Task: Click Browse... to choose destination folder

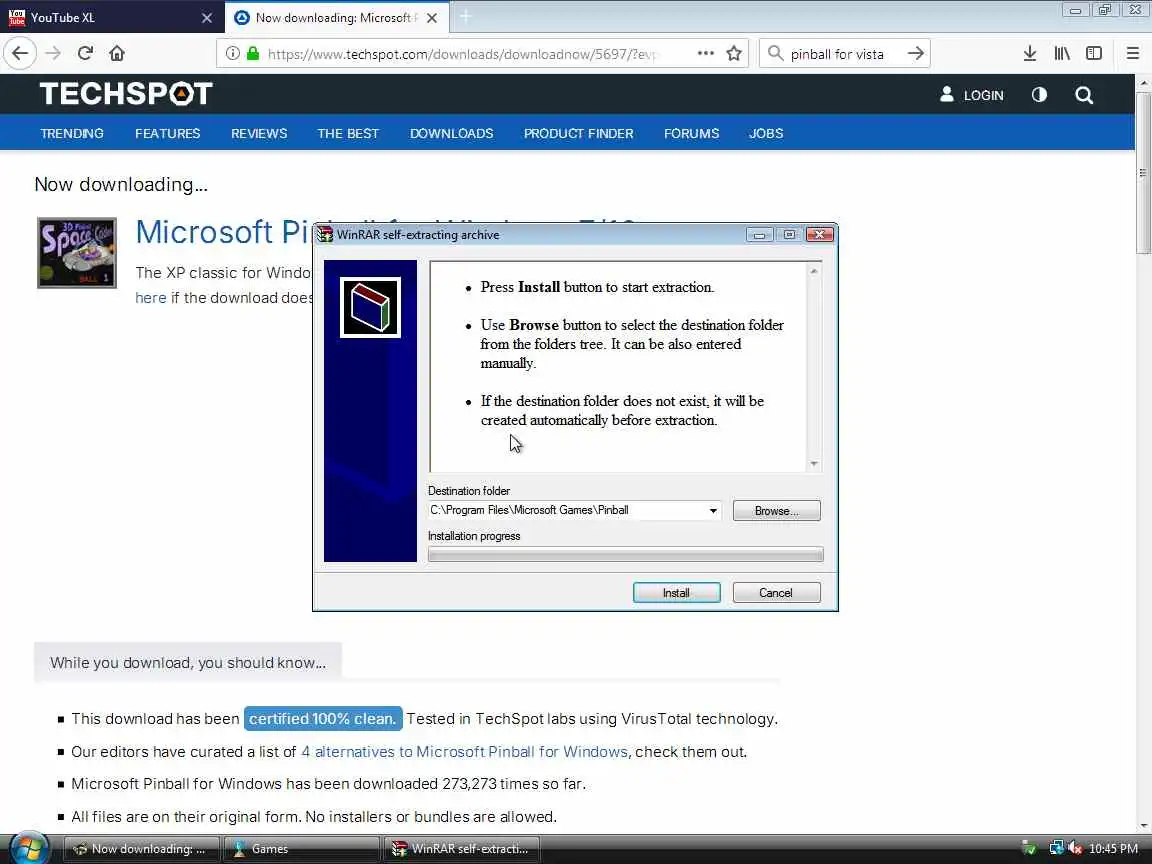Action: pos(777,511)
